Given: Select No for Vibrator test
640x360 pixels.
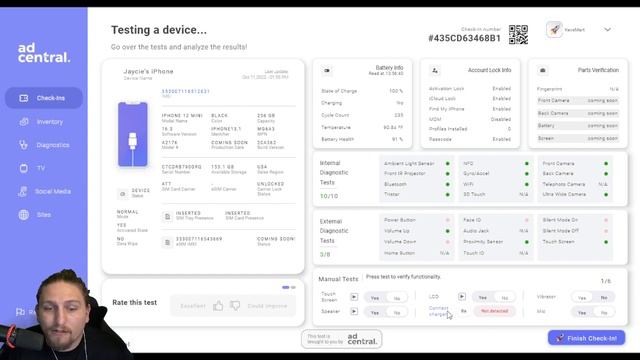Looking at the screenshot, I should 604,298.
